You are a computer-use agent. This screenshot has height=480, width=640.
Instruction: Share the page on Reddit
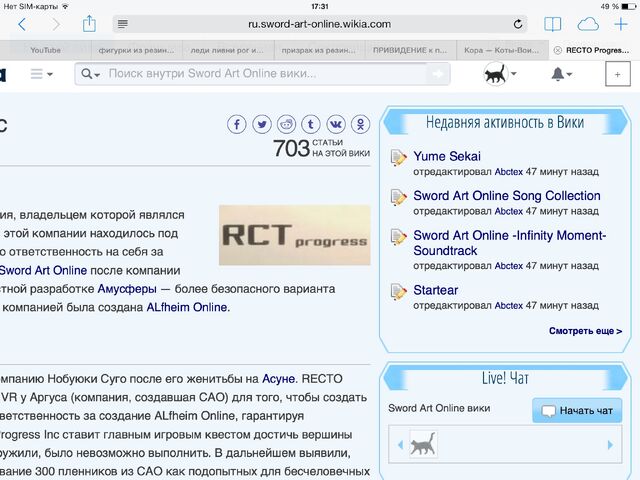click(x=287, y=124)
